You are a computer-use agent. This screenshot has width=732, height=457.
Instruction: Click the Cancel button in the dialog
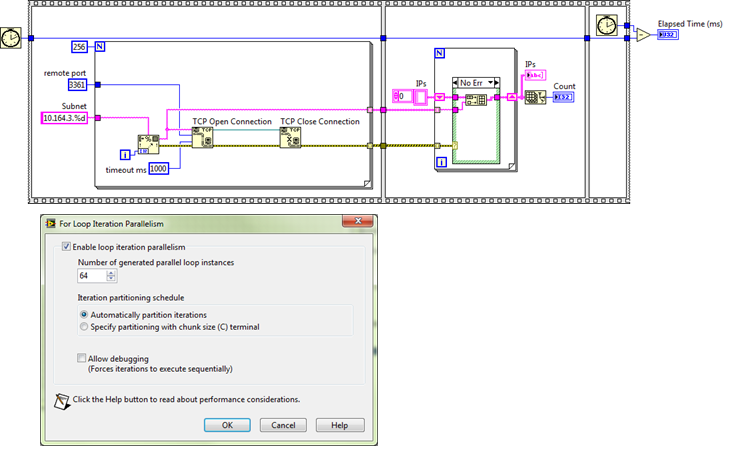pyautogui.click(x=283, y=425)
